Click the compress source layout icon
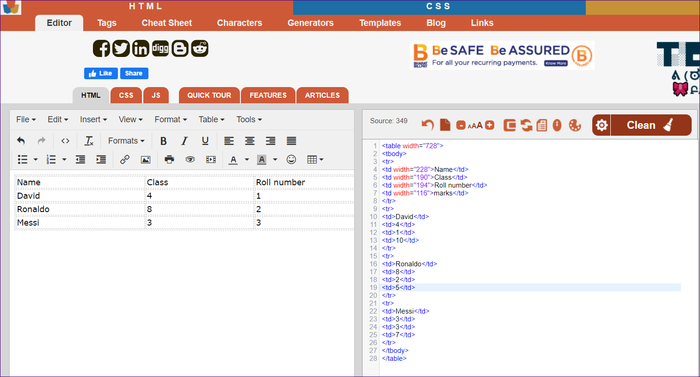The height and width of the screenshot is (377, 700). click(x=509, y=126)
